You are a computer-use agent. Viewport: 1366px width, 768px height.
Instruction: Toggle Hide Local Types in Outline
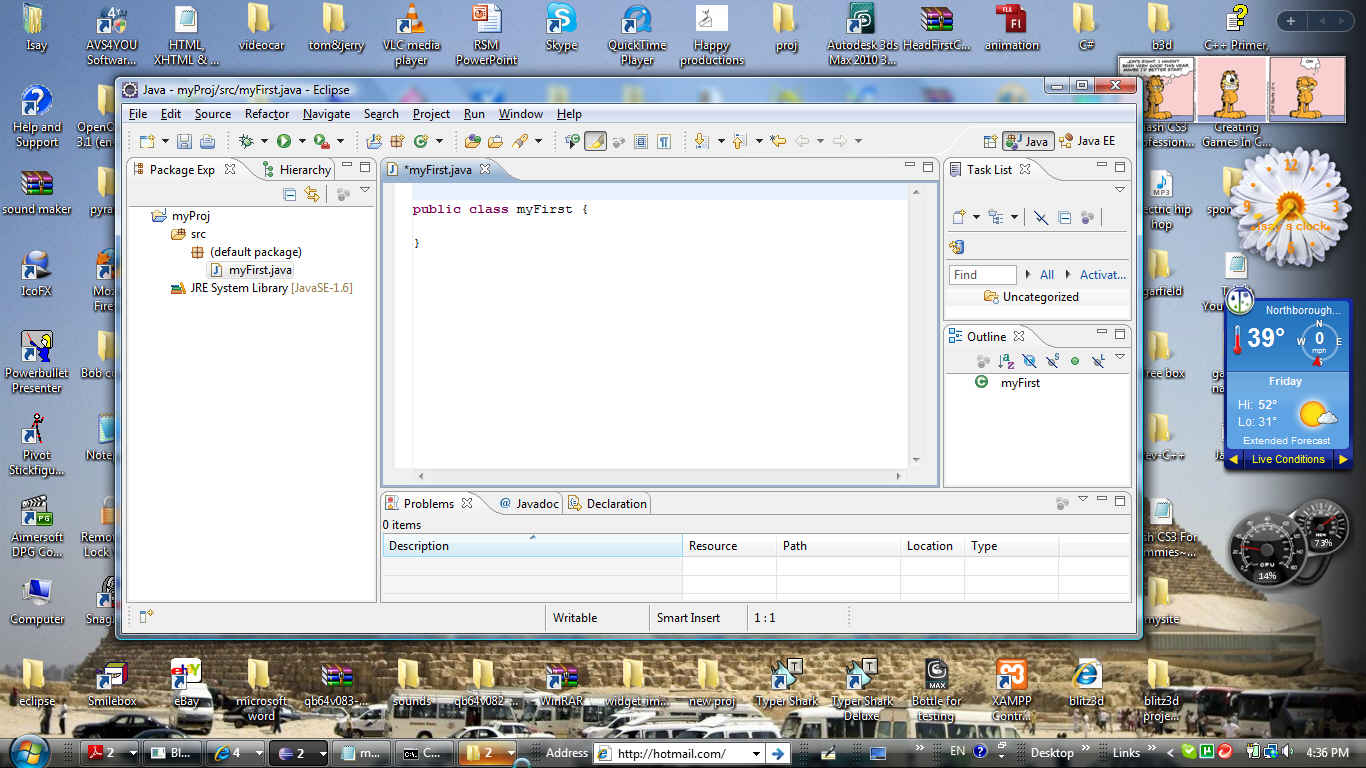(1098, 361)
